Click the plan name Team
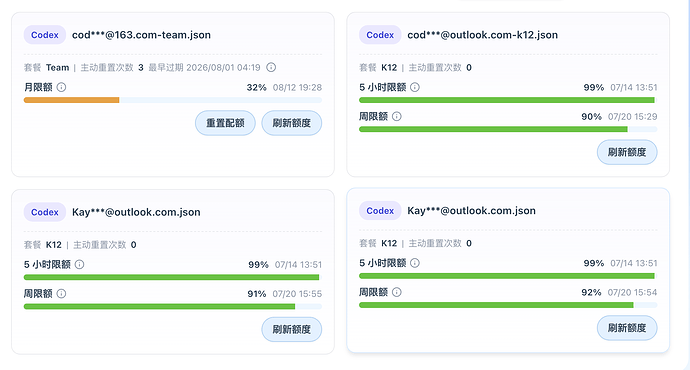Screen dimensions: 690x370 click(58, 67)
